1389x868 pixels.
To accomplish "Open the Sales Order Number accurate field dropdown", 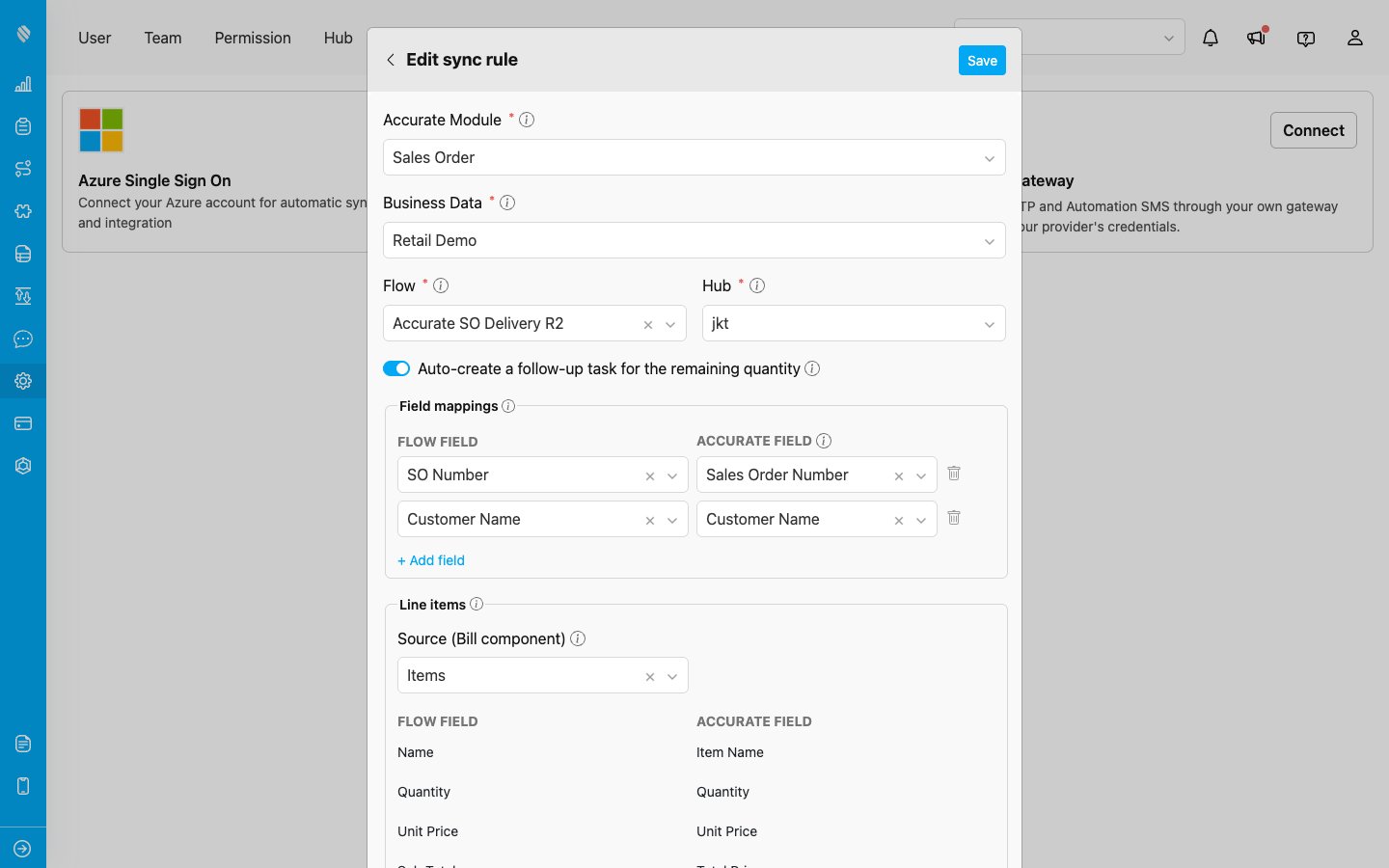I will pyautogui.click(x=817, y=475).
